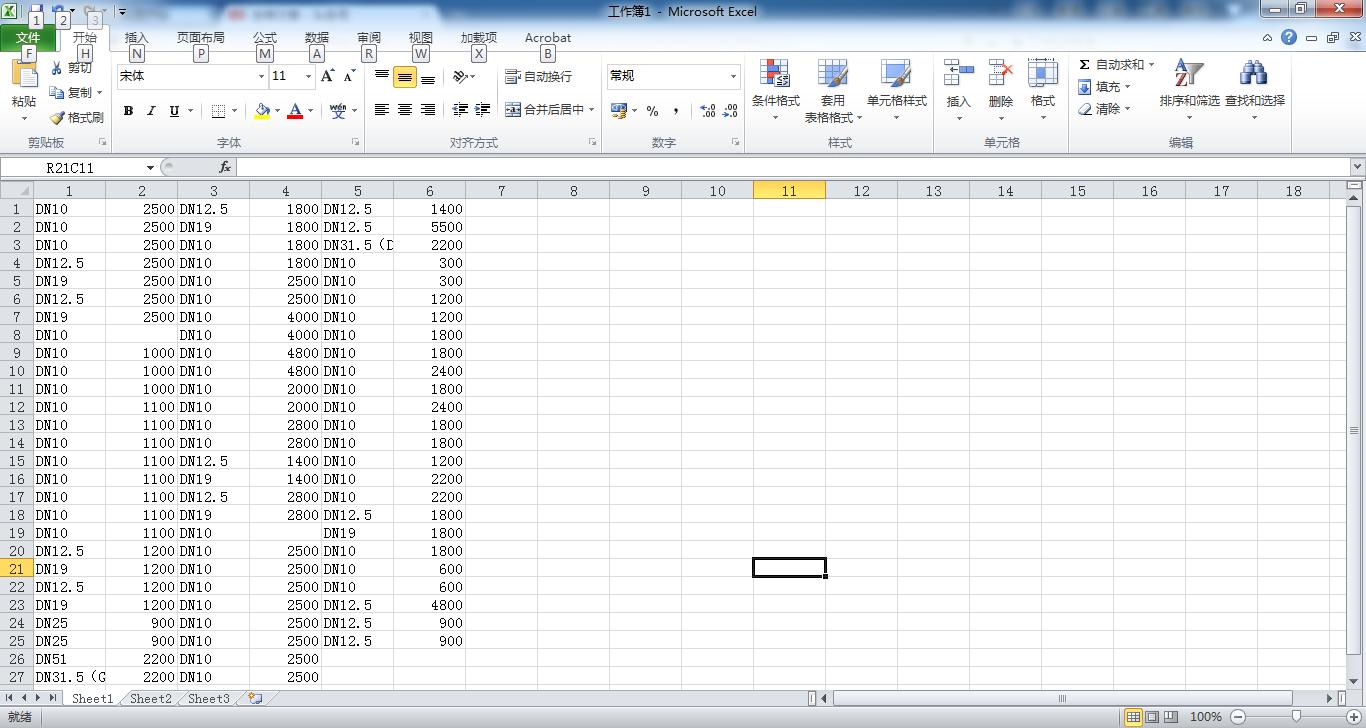
Task: Toggle Wrap Text option
Action: 538,77
